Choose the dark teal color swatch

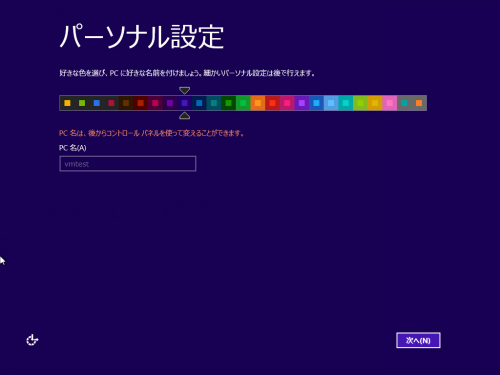click(x=214, y=103)
